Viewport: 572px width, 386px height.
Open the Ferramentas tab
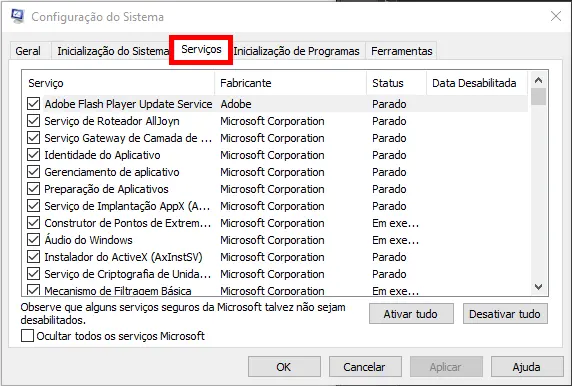[401, 51]
